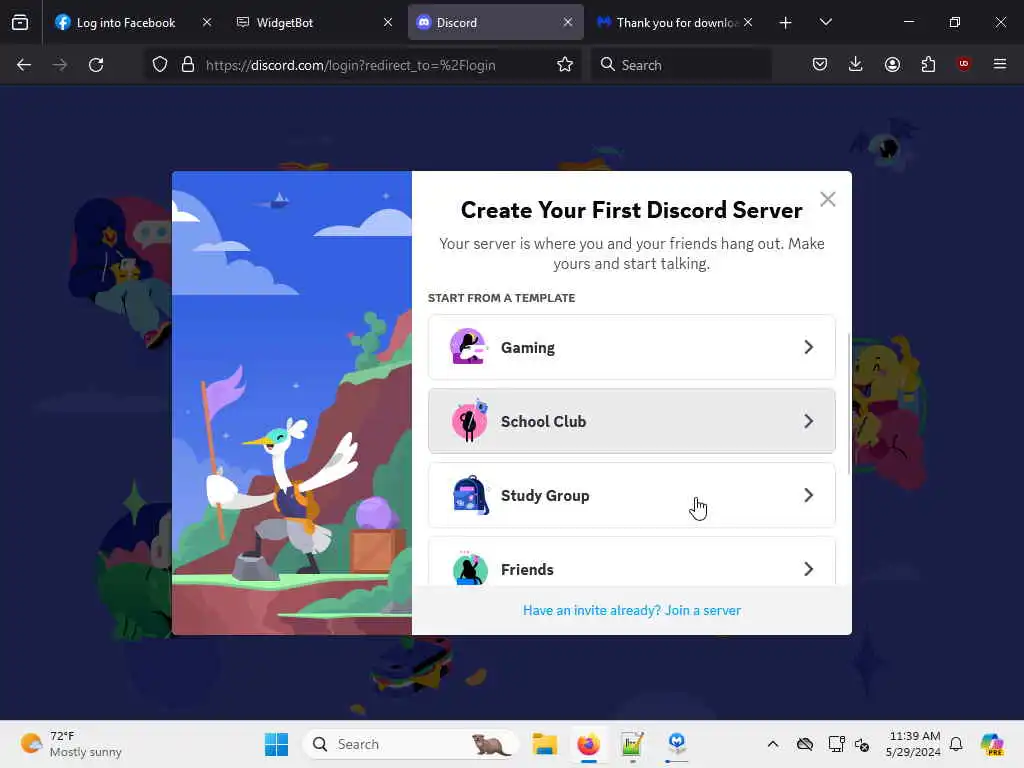Close the Discord tab
This screenshot has width=1024, height=768.
[568, 22]
